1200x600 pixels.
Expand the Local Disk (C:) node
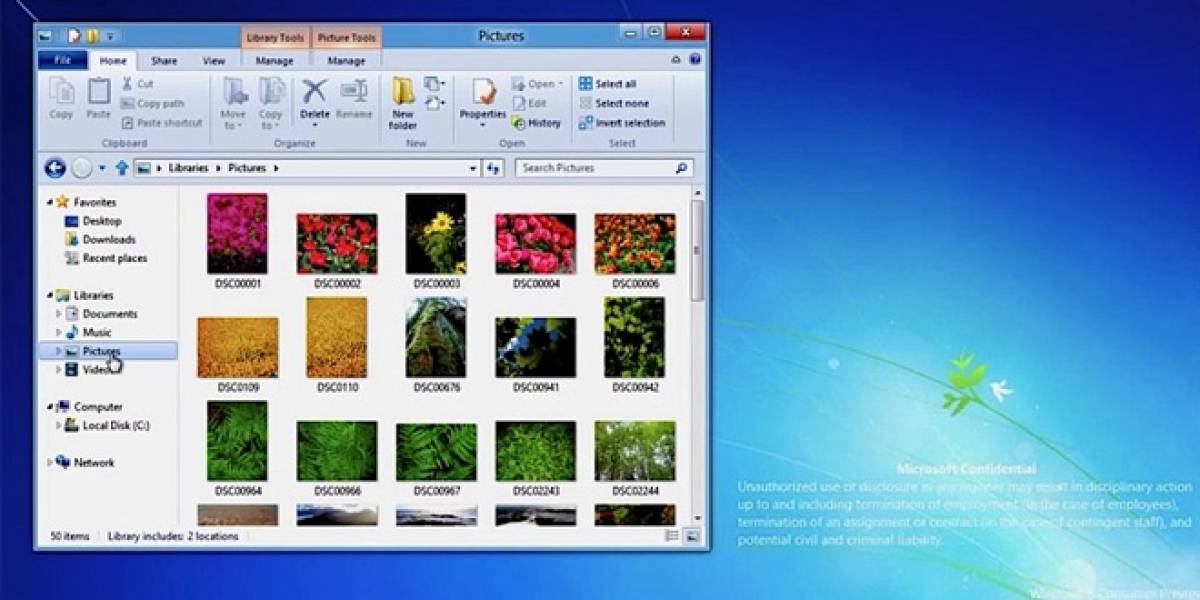[x=58, y=425]
